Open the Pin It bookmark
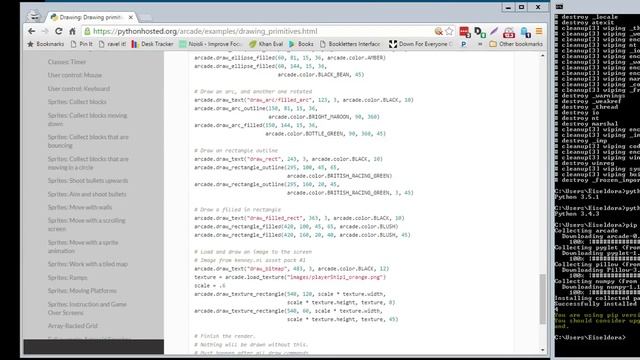Screen dimensions: 640x360 coord(81,44)
